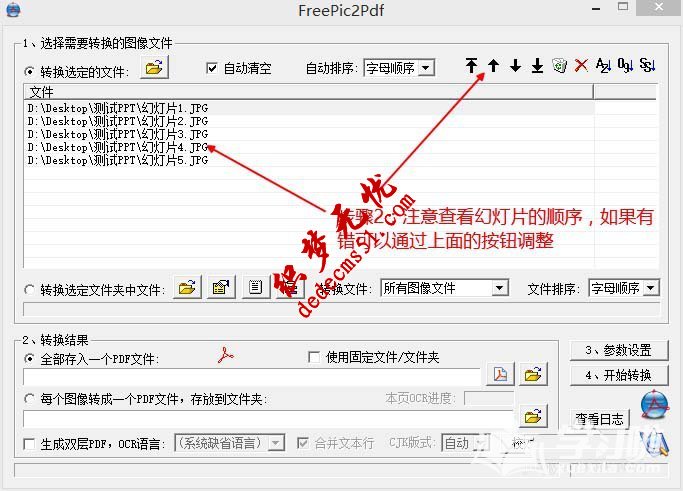Toggle the 自动清空 checkbox
This screenshot has width=683, height=491.
(212, 68)
